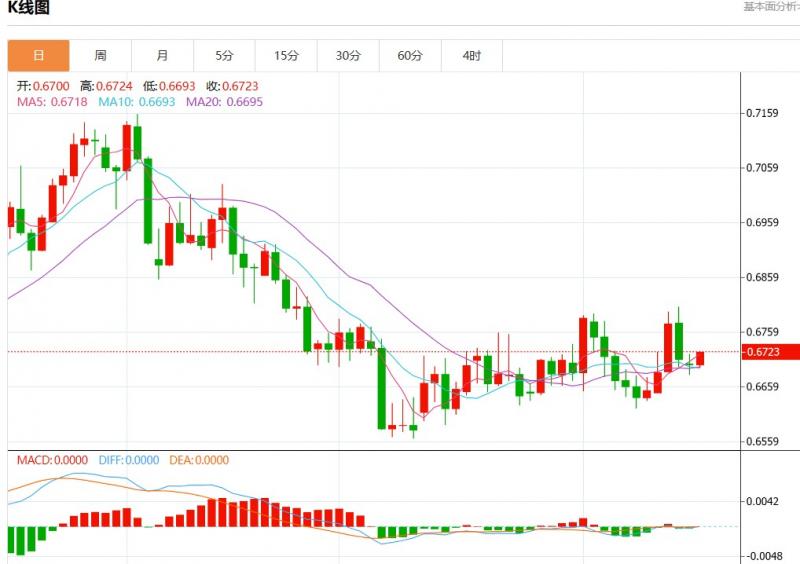Open the 15分 interval tab
The image size is (800, 564).
(x=286, y=56)
